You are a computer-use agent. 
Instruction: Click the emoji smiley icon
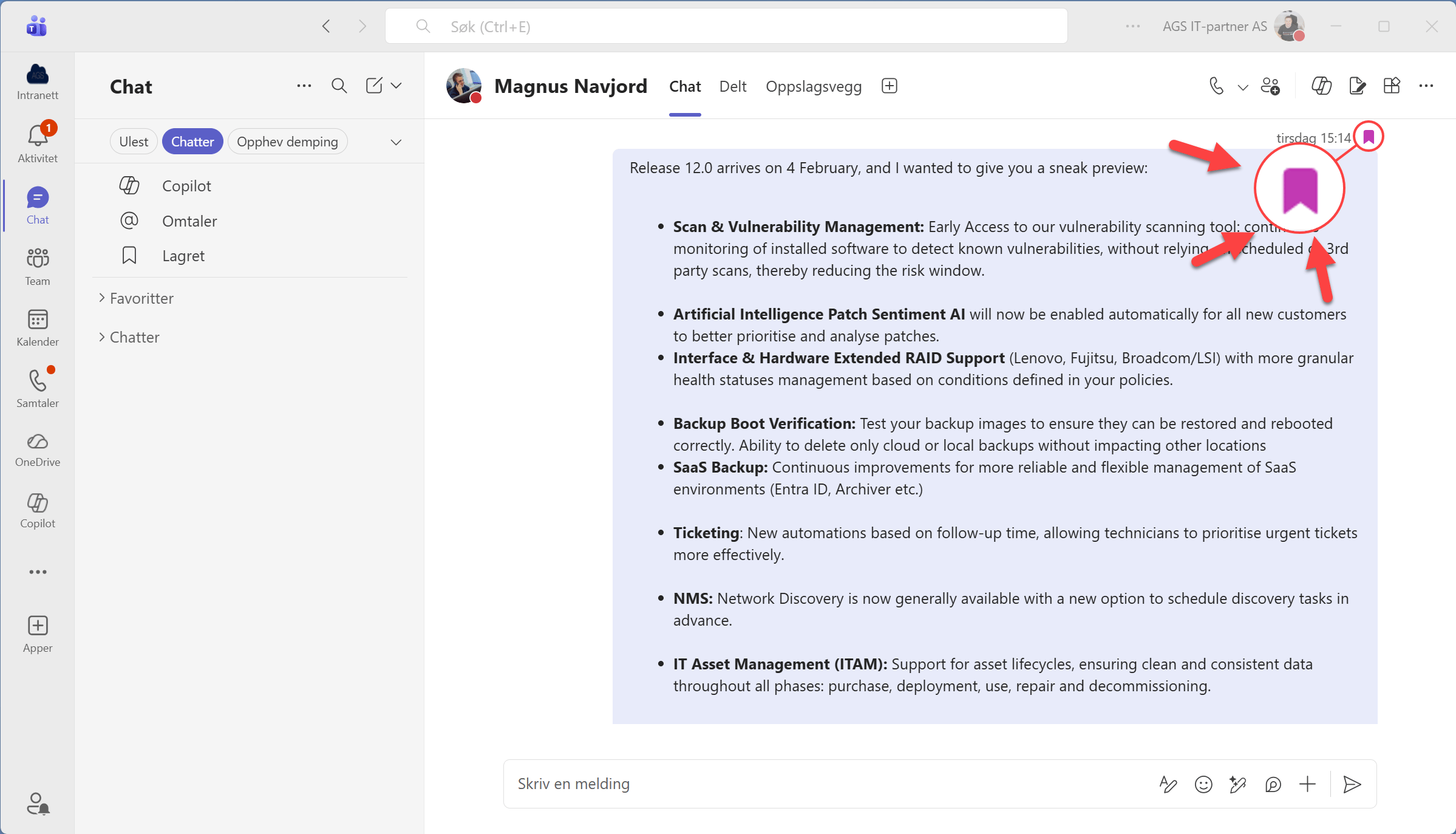(x=1203, y=784)
